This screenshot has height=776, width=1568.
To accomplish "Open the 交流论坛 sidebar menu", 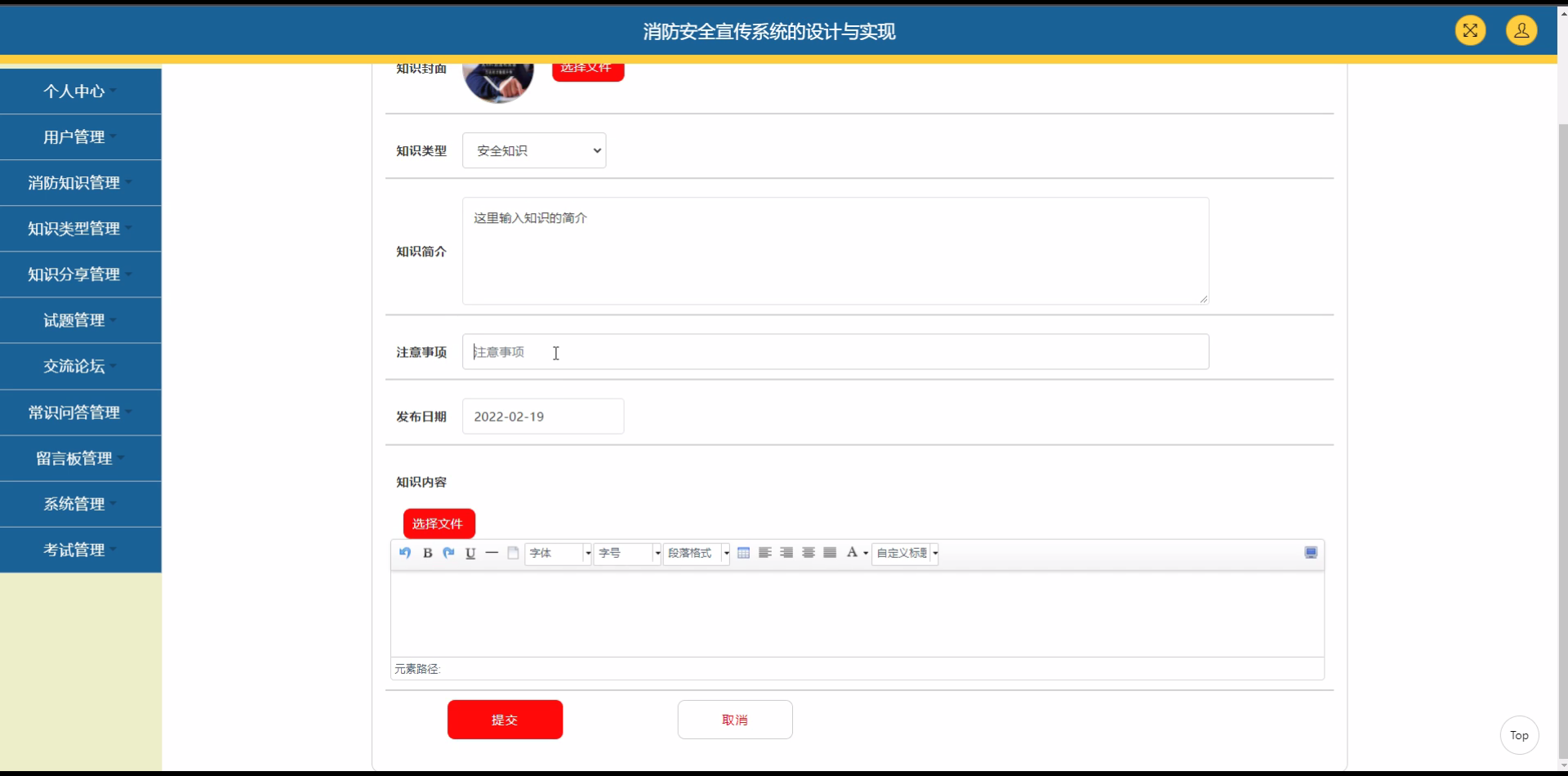I will click(x=80, y=366).
